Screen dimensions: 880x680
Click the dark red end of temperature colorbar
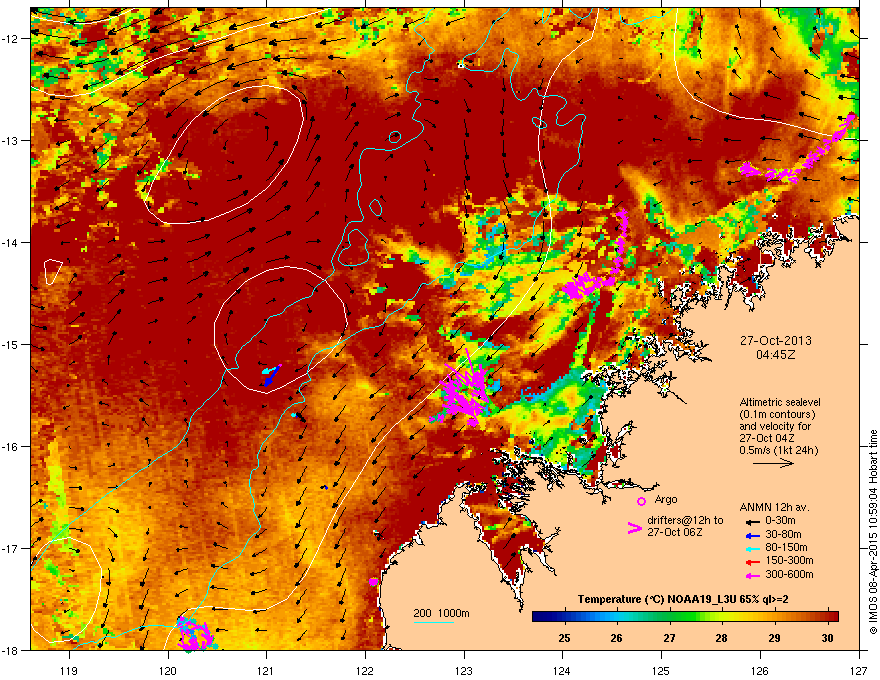[831, 617]
